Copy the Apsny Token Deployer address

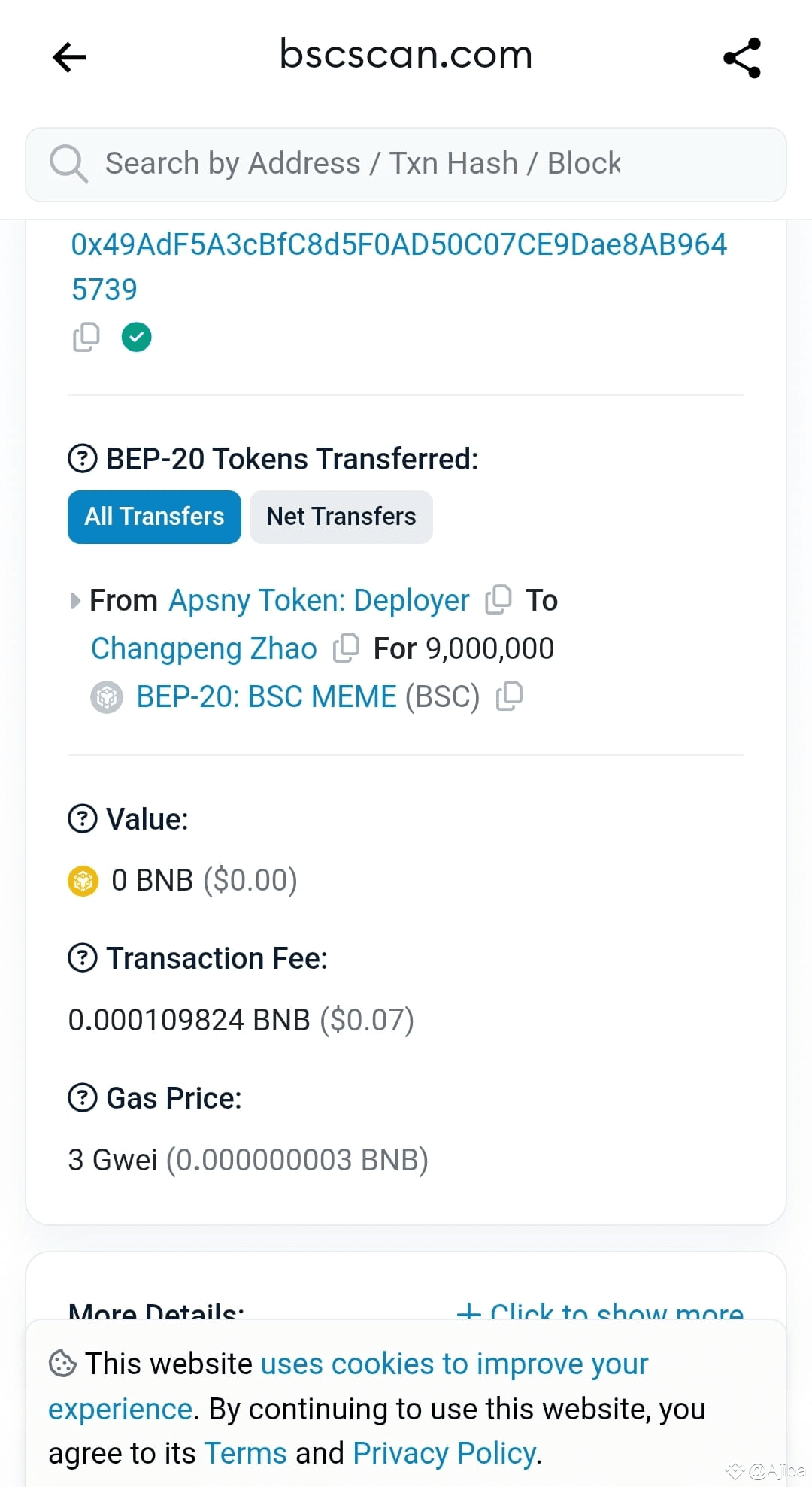498,600
